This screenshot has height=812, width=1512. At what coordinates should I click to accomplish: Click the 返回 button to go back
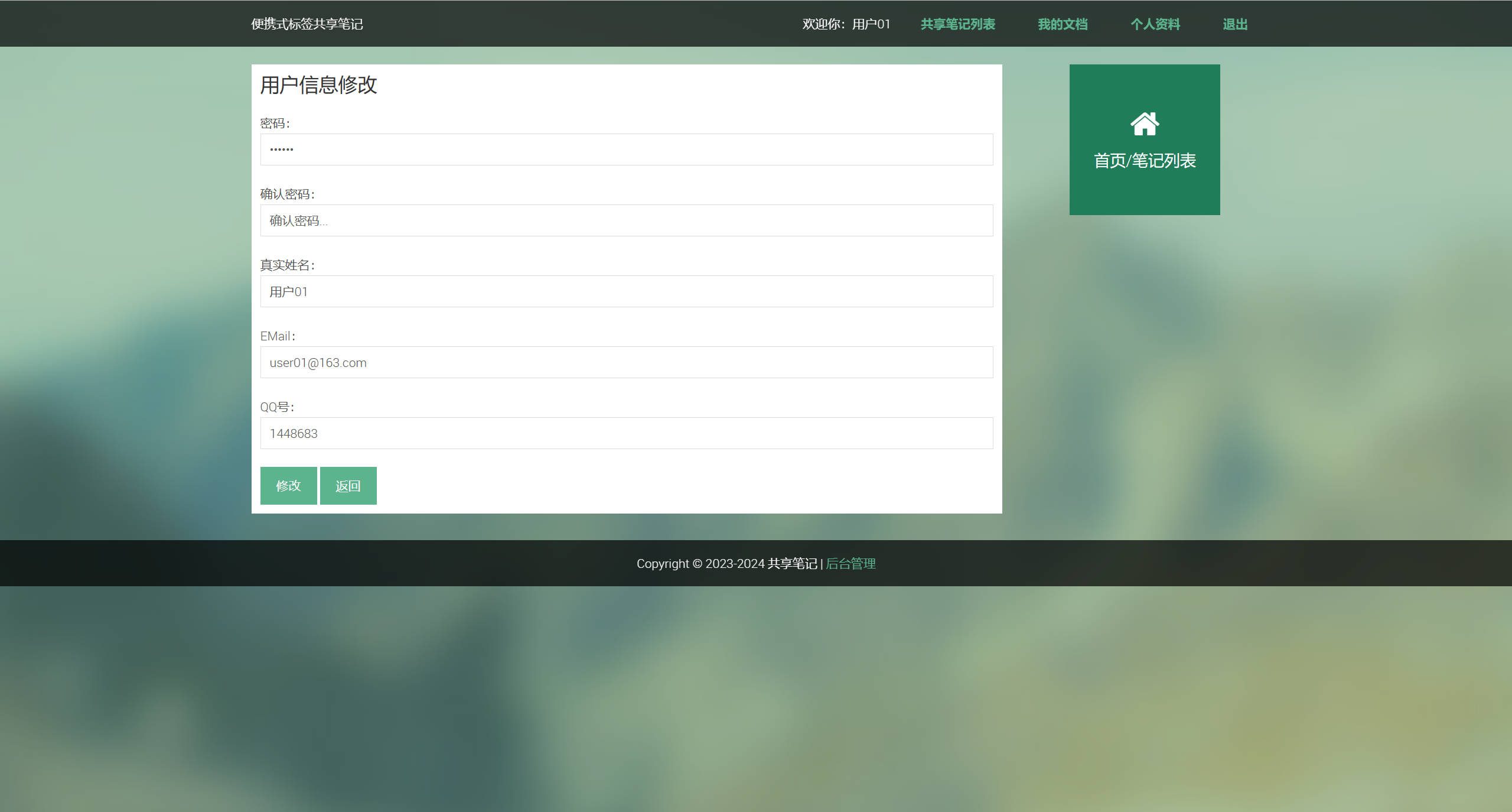(348, 486)
